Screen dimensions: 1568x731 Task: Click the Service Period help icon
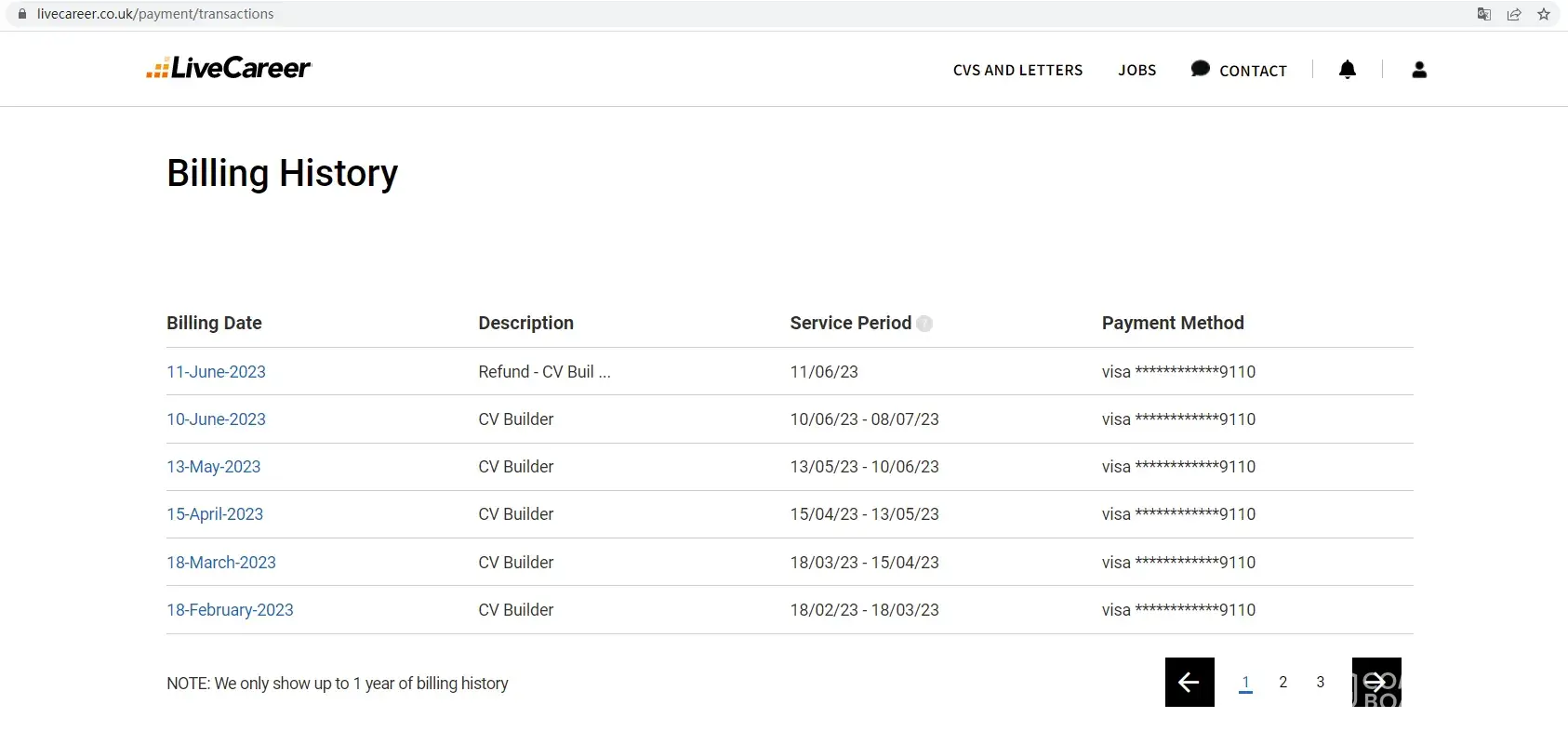click(924, 324)
